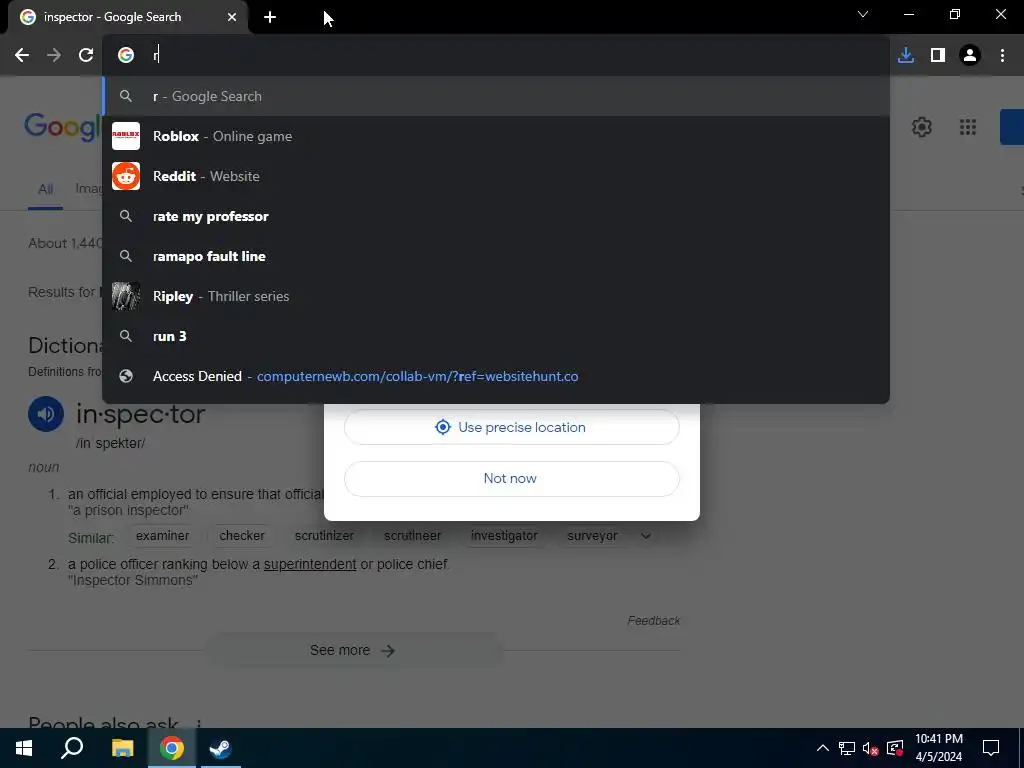Choose the Roblox Online game suggestion
Viewport: 1024px width, 768px height.
click(x=496, y=136)
